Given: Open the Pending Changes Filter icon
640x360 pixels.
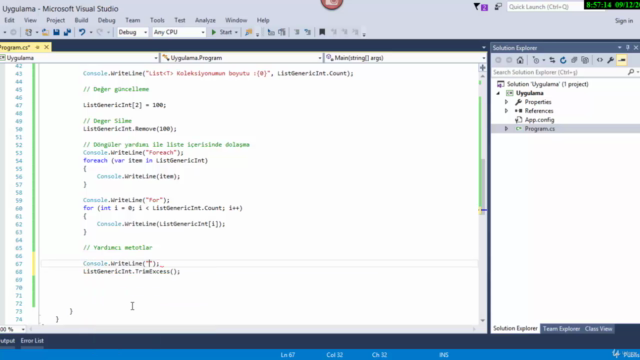Looking at the screenshot, I should click(x=536, y=60).
